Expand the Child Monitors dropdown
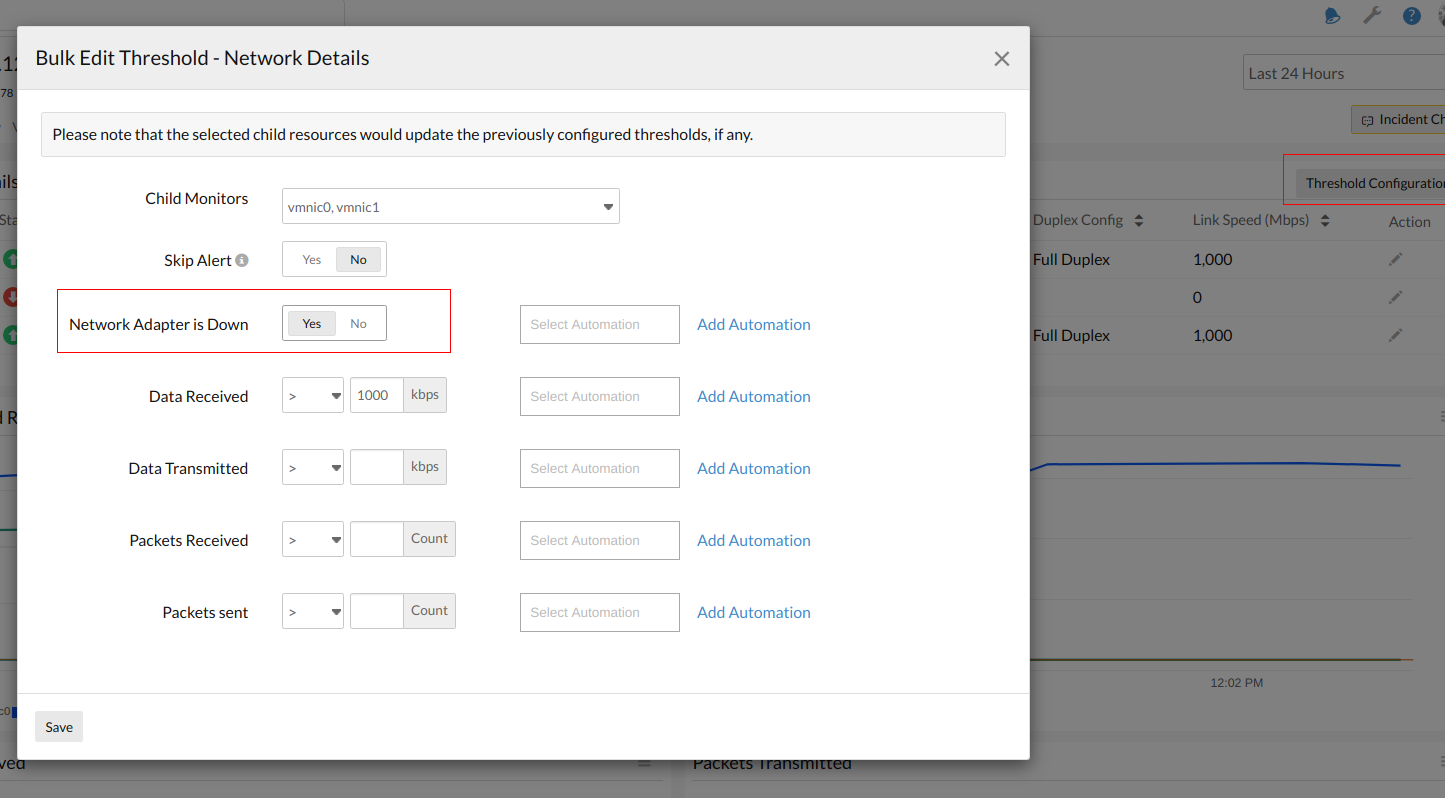 [451, 207]
